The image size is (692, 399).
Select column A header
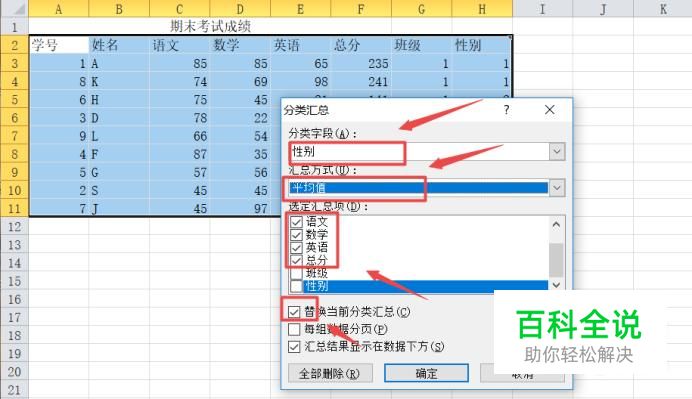tap(59, 8)
